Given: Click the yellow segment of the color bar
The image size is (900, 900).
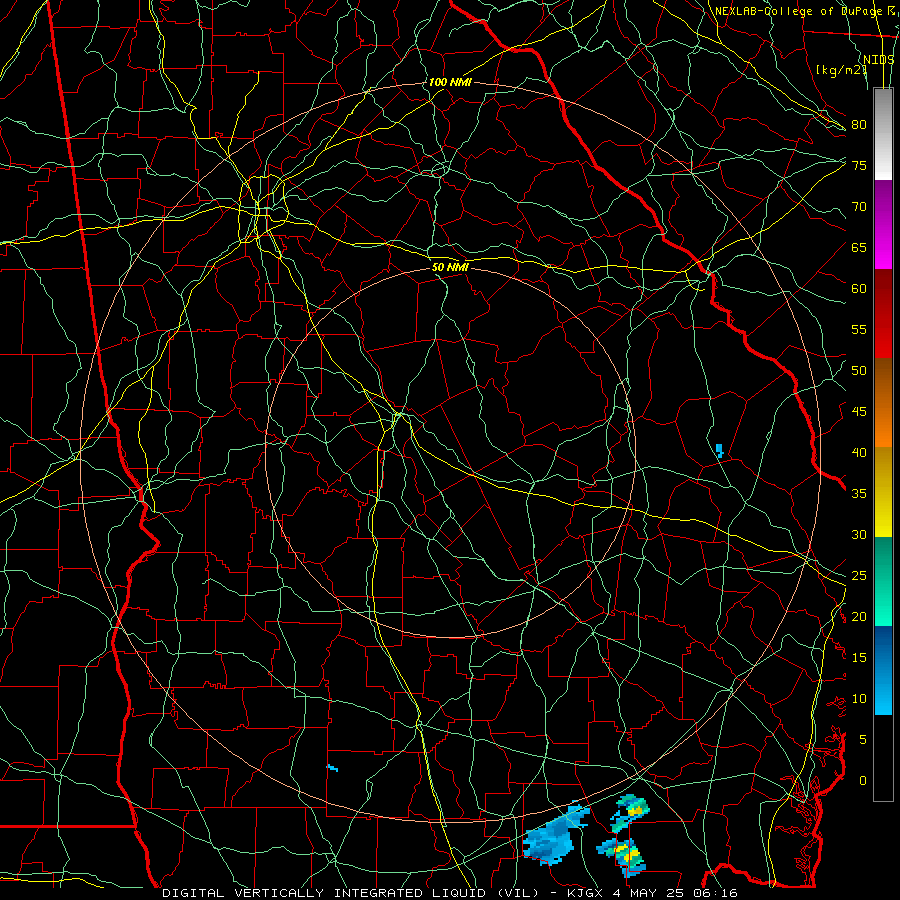Looking at the screenshot, I should (x=883, y=492).
